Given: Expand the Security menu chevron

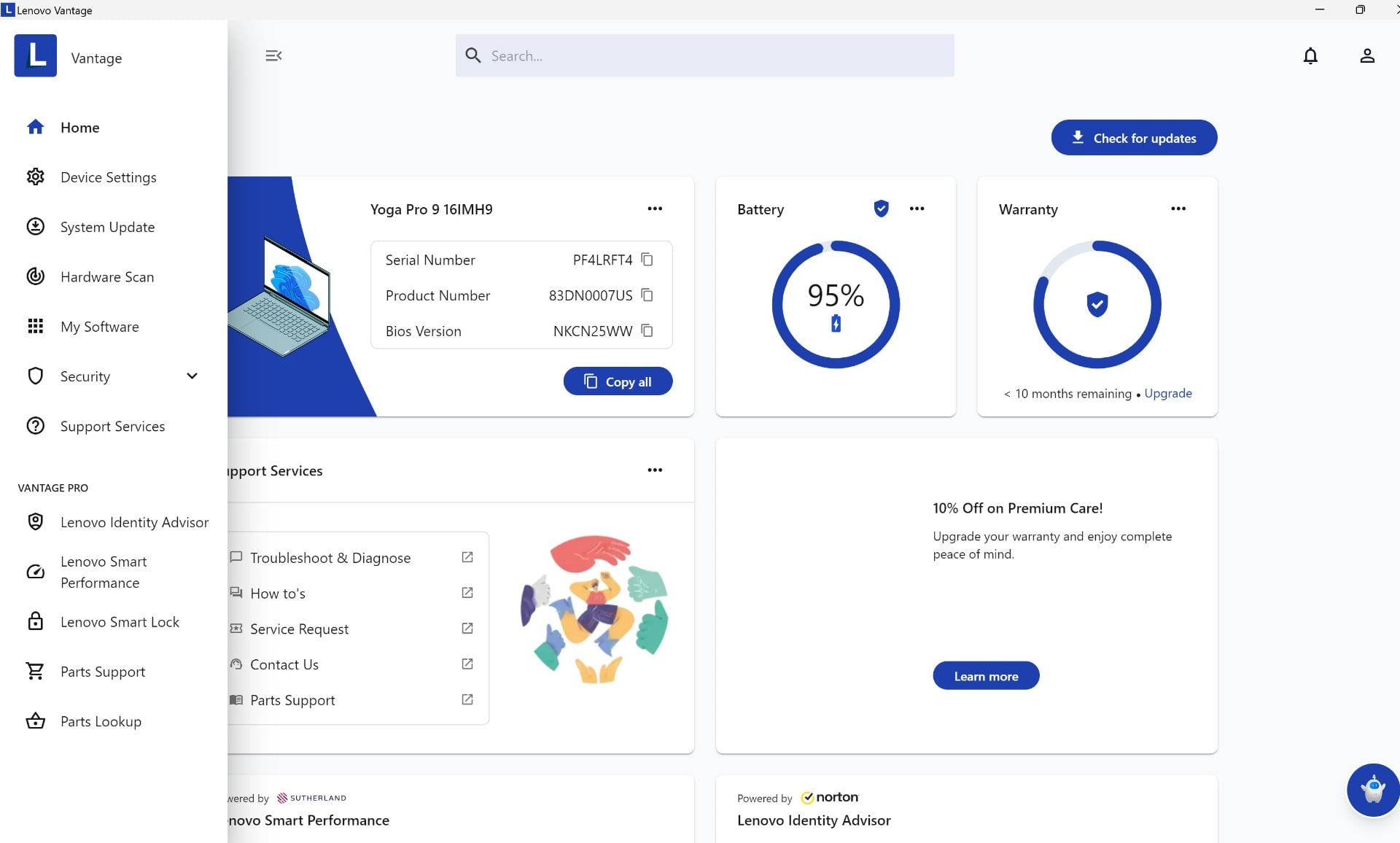Looking at the screenshot, I should 192,376.
